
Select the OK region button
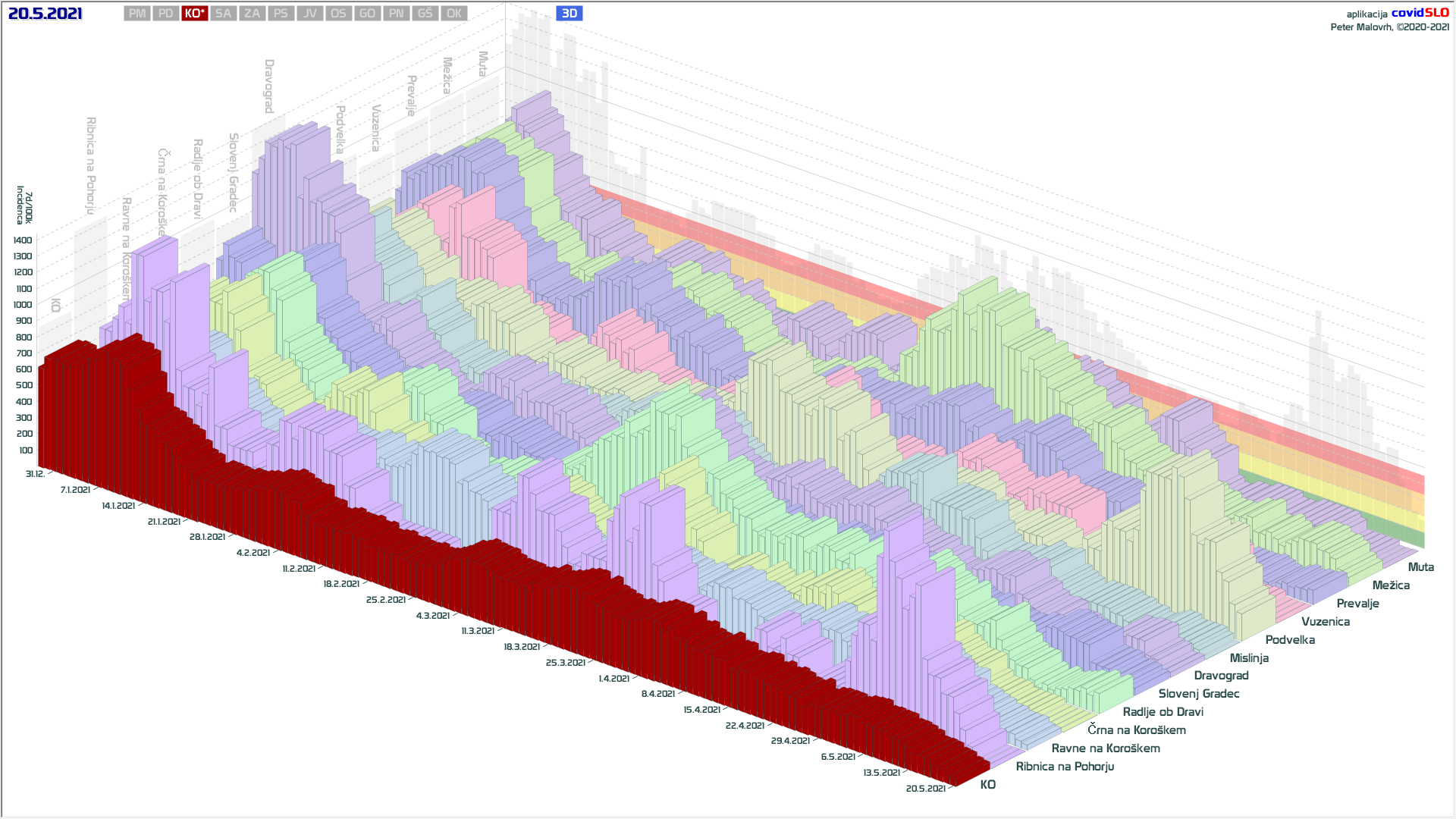tap(454, 14)
